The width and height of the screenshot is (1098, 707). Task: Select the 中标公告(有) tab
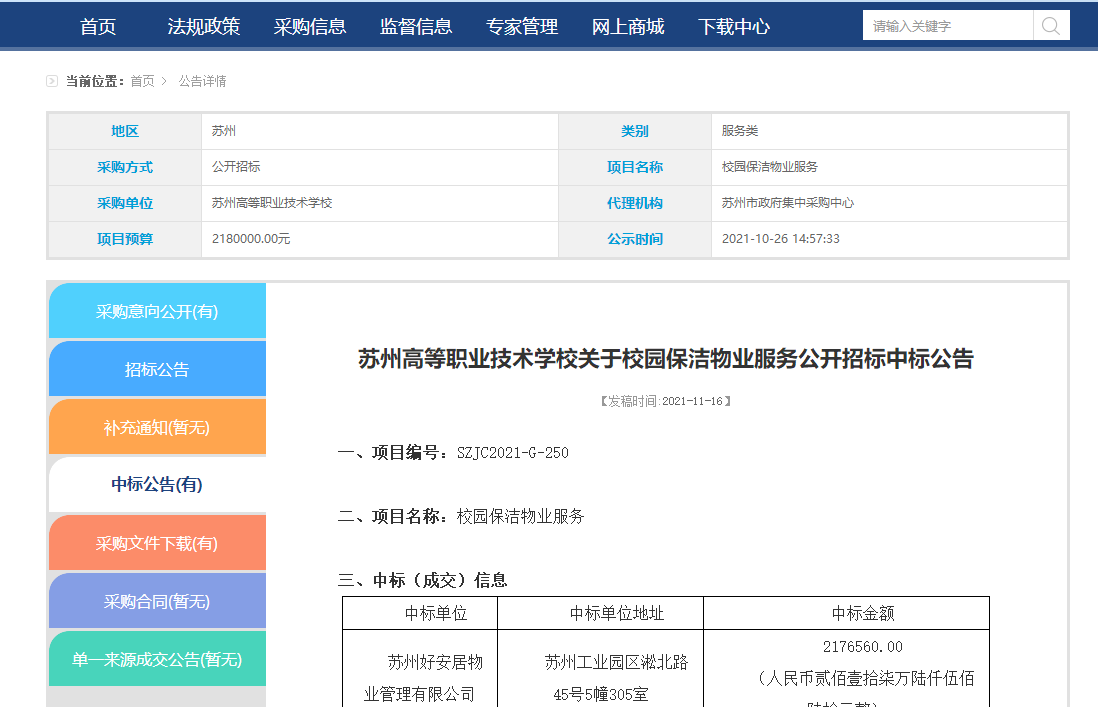tap(158, 484)
